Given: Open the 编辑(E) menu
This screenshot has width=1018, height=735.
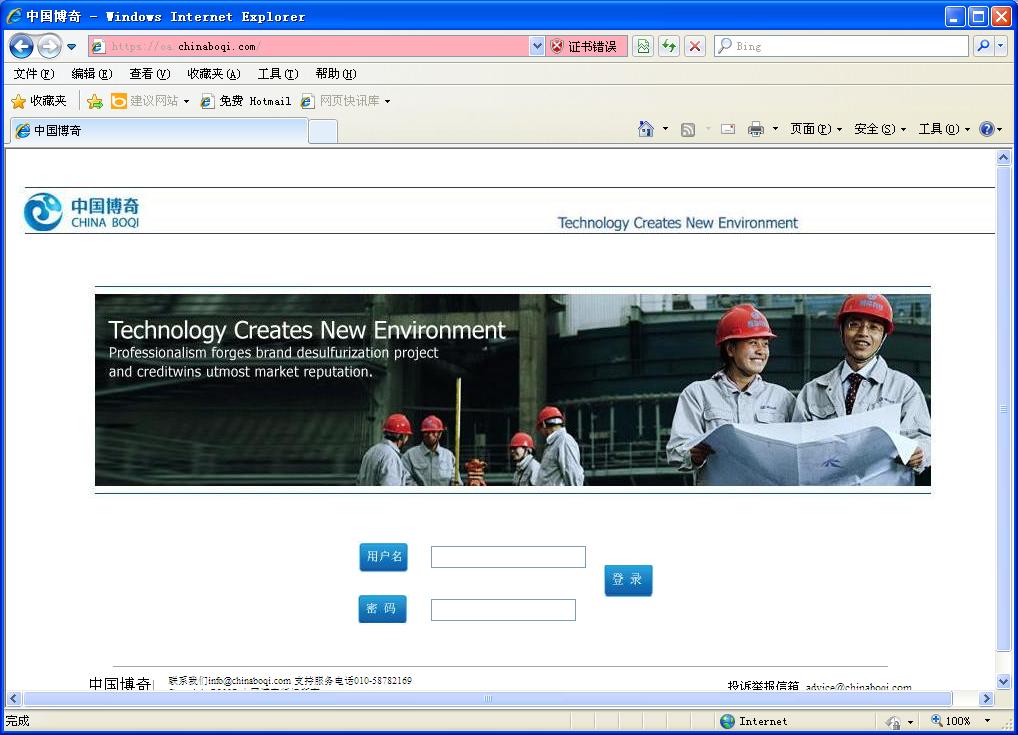Looking at the screenshot, I should pos(92,73).
